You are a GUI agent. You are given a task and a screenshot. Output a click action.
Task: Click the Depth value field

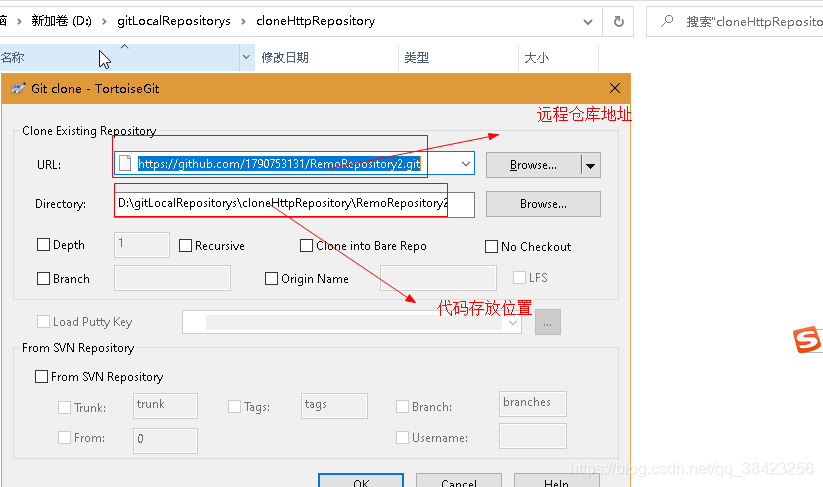pos(142,245)
